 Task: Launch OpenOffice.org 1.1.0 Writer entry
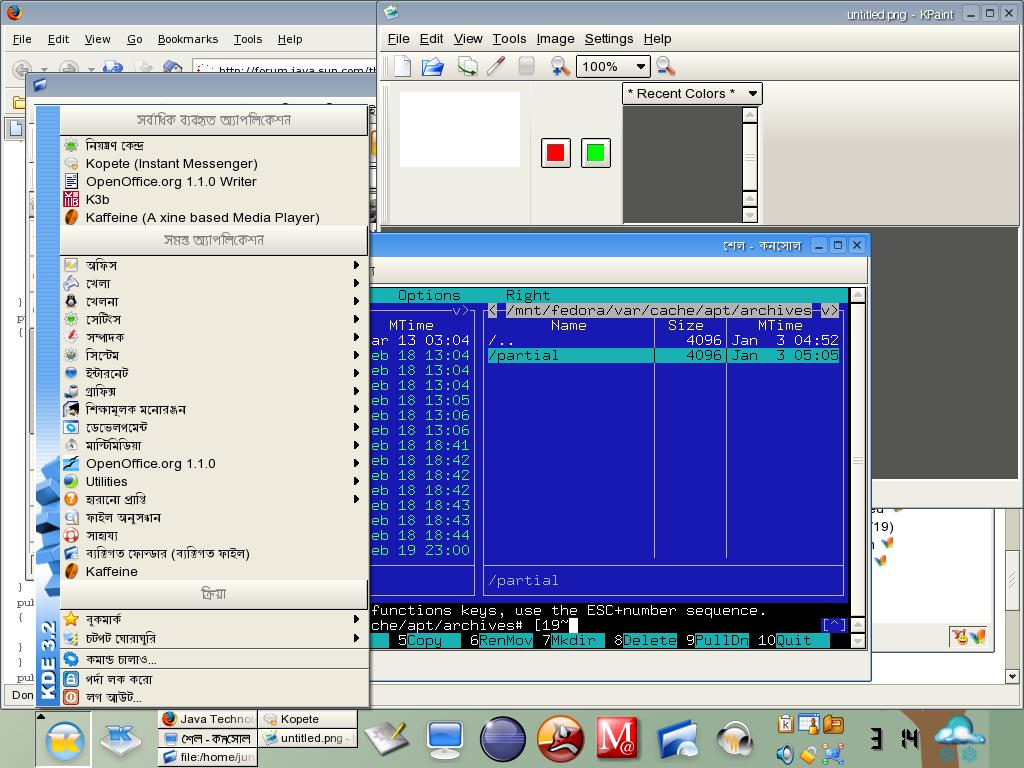pos(214,182)
